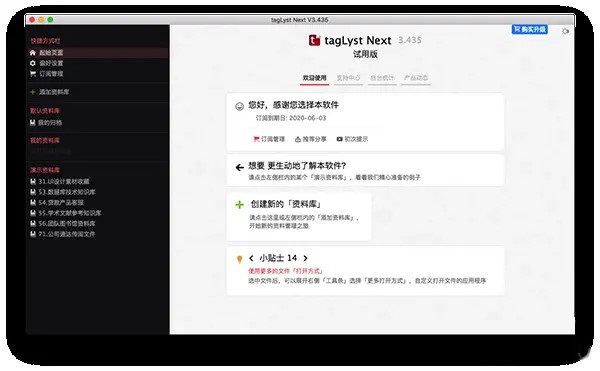Open demo library 71.公司通达传阅文件
Image resolution: width=600 pixels, height=371 pixels.
[x=63, y=234]
